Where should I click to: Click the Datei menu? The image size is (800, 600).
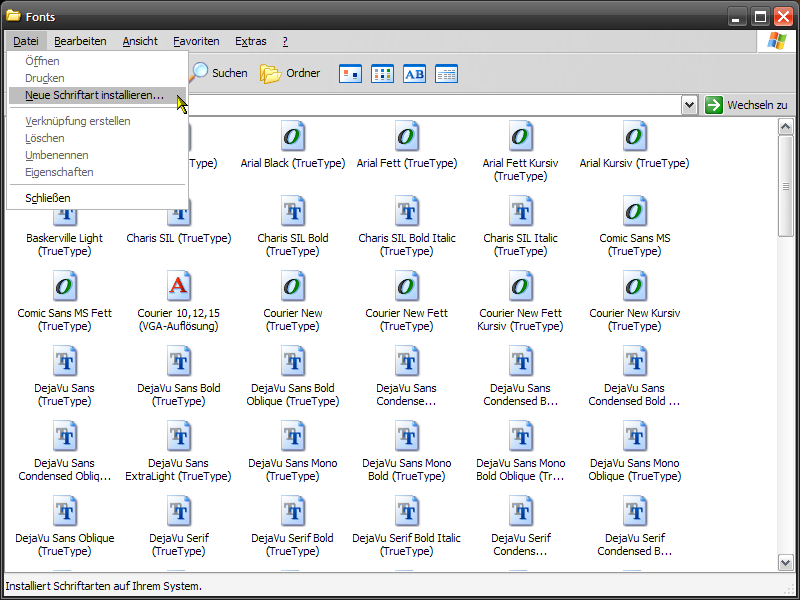[26, 41]
